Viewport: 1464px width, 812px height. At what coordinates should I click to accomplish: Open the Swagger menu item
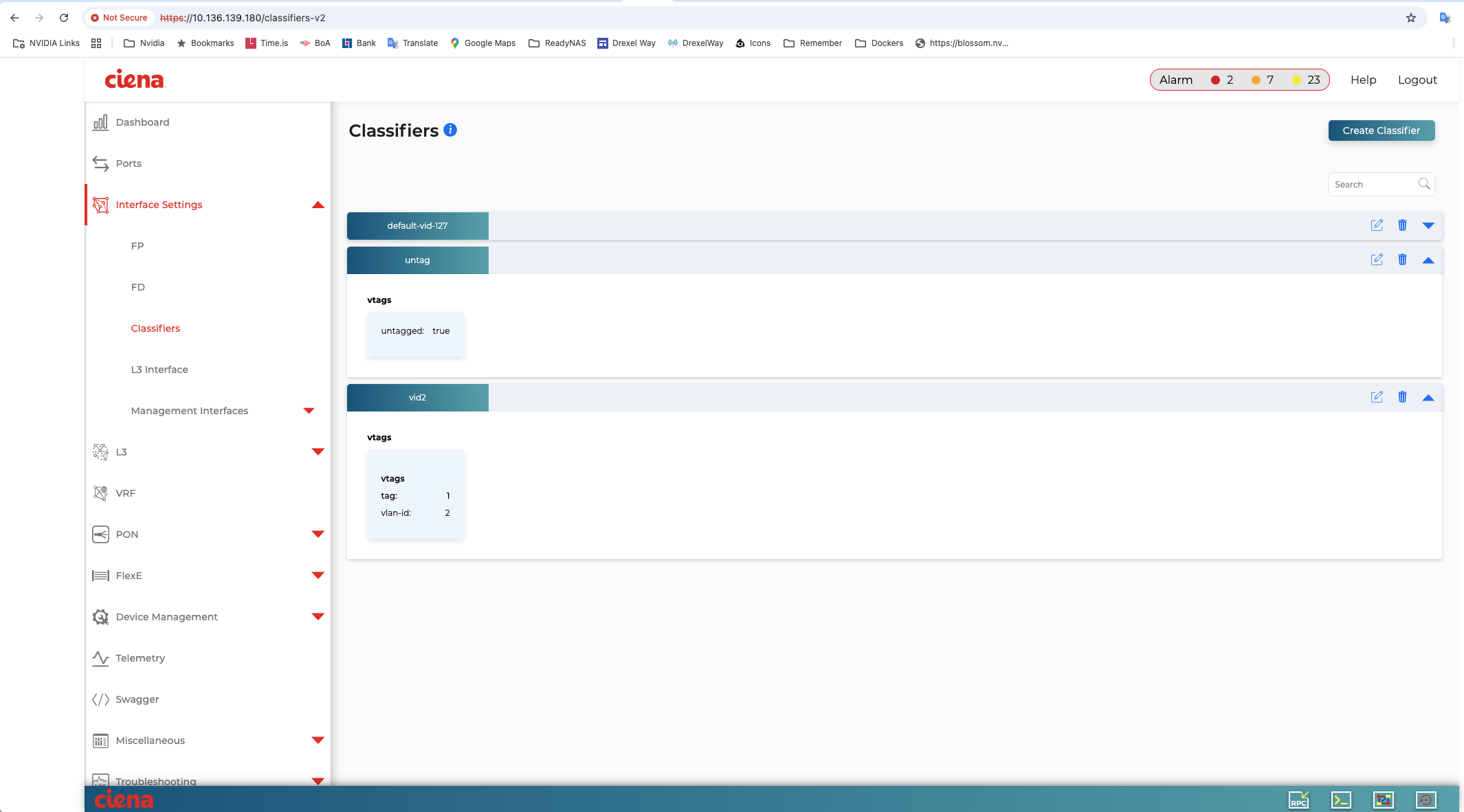tap(137, 699)
